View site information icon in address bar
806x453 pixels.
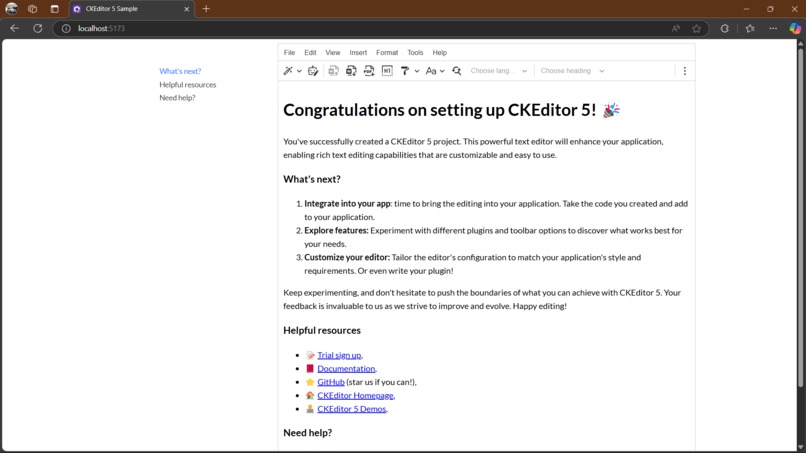click(66, 28)
